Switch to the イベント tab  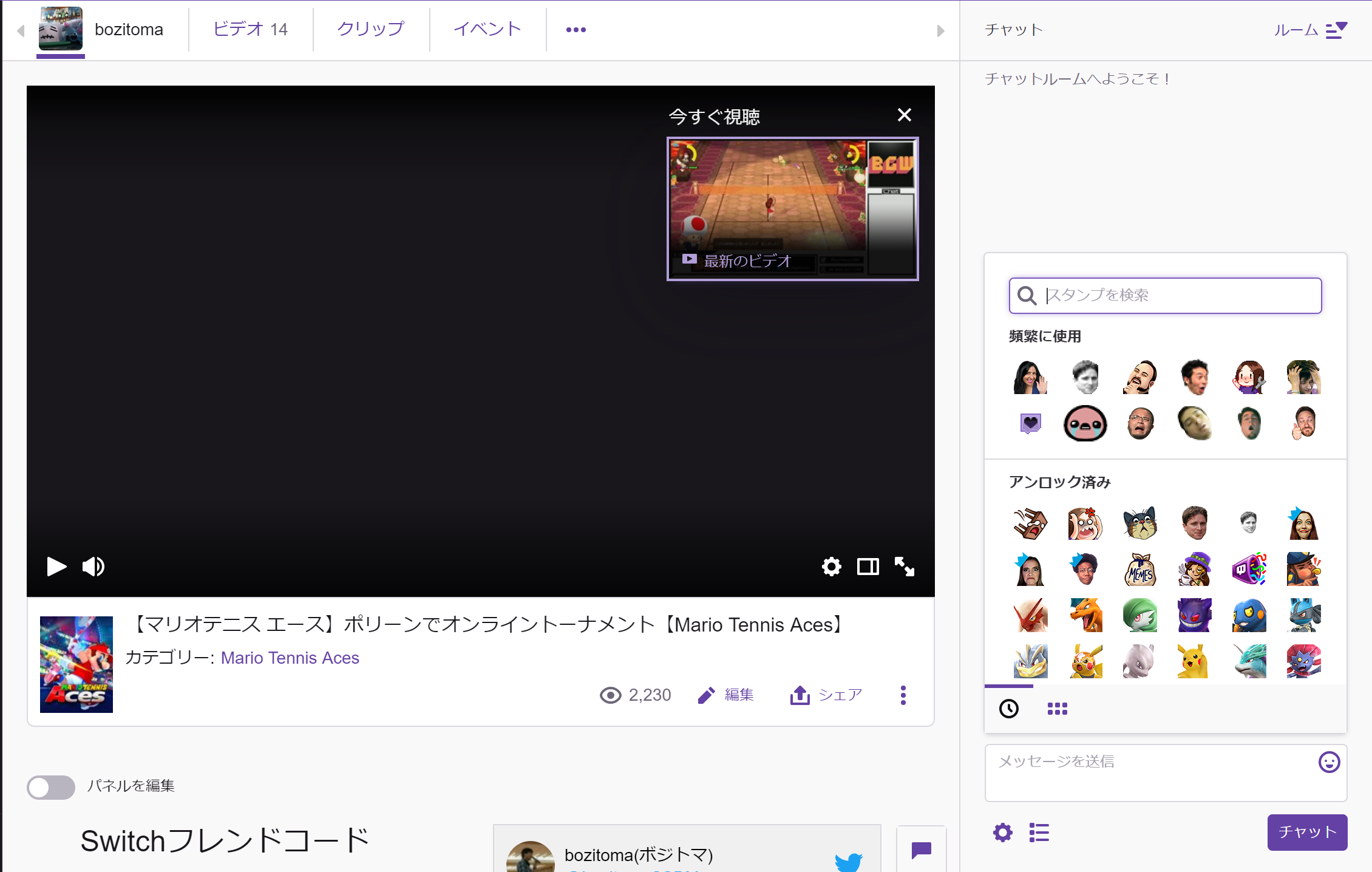pos(487,29)
